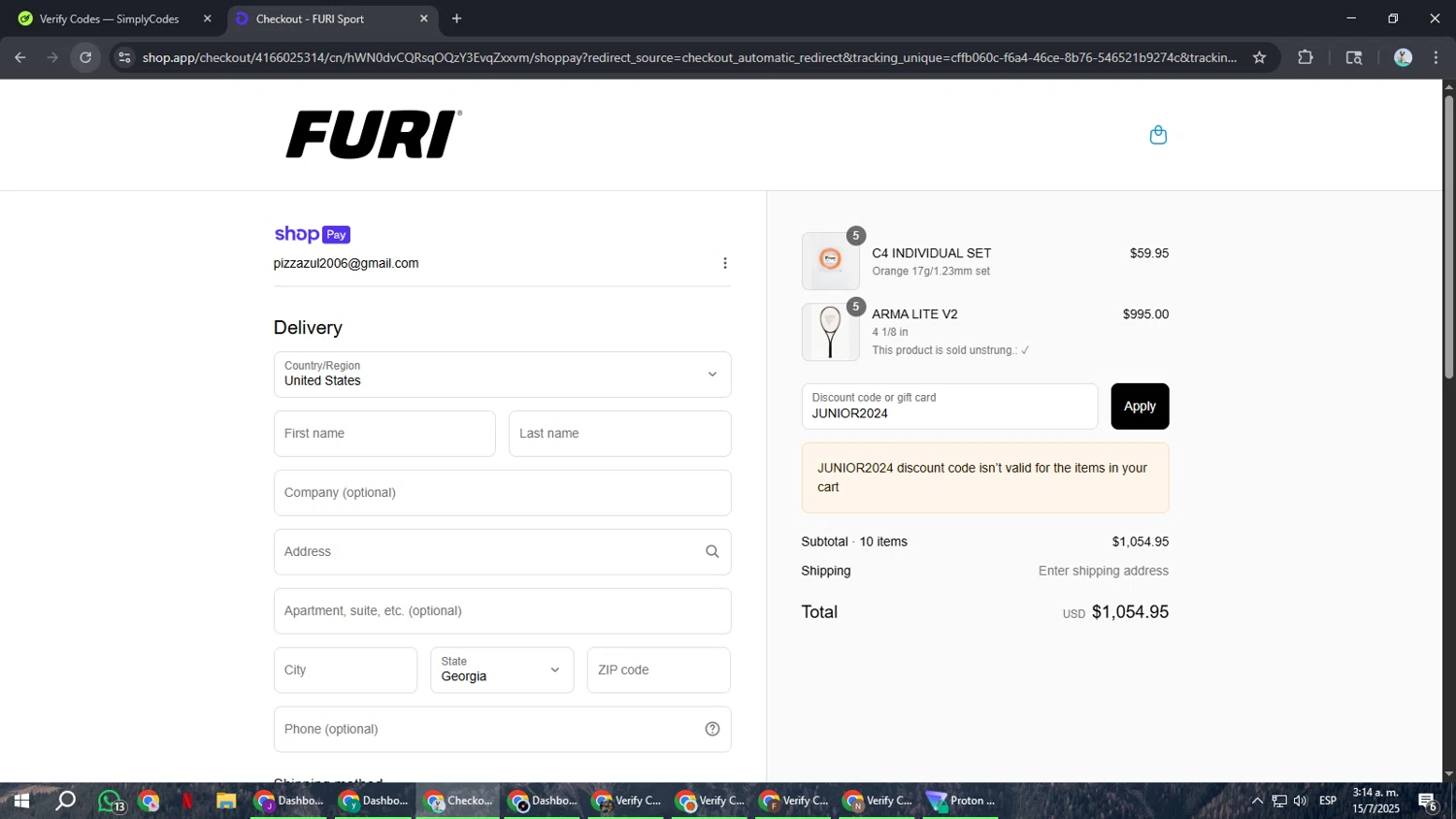Click the JUNIOR2024 invalid code message
Image resolution: width=1456 pixels, height=819 pixels.
(x=985, y=477)
